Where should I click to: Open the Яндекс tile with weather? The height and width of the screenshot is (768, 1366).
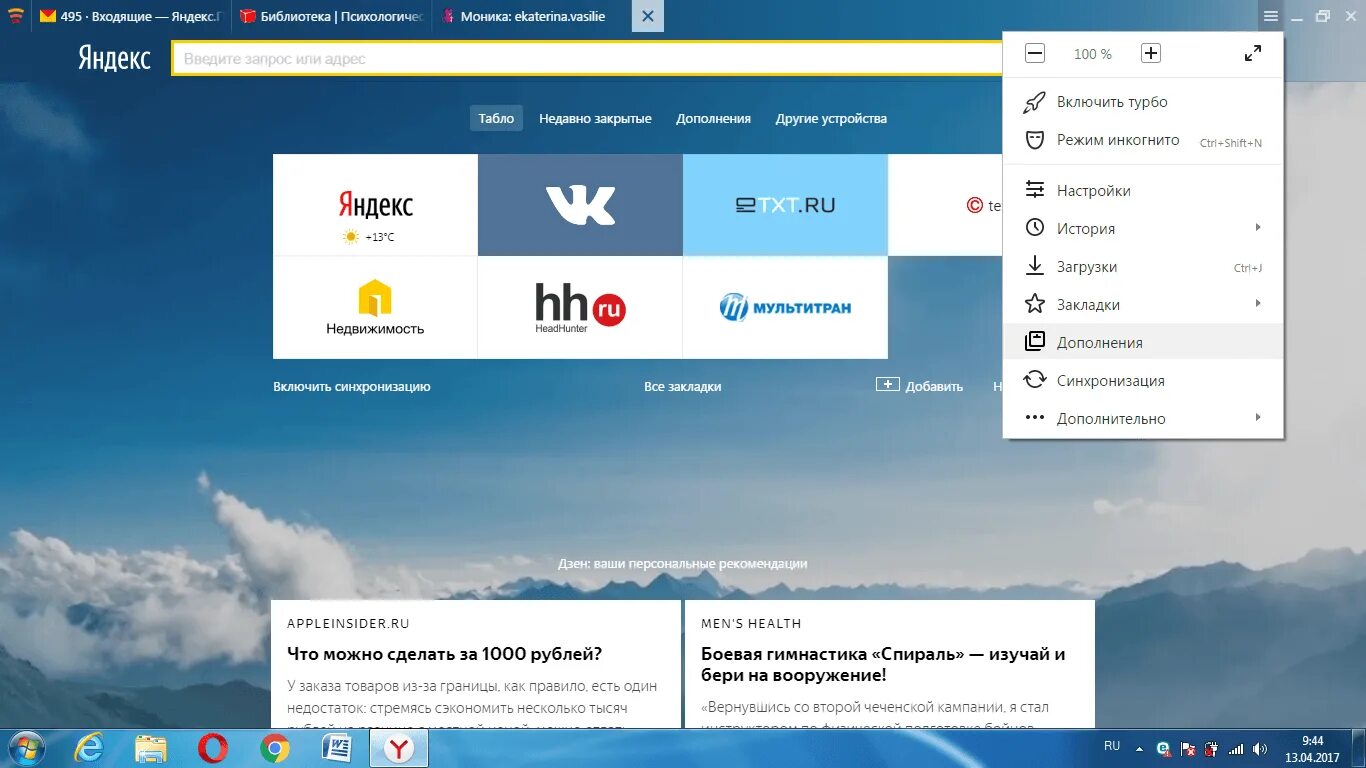[375, 205]
